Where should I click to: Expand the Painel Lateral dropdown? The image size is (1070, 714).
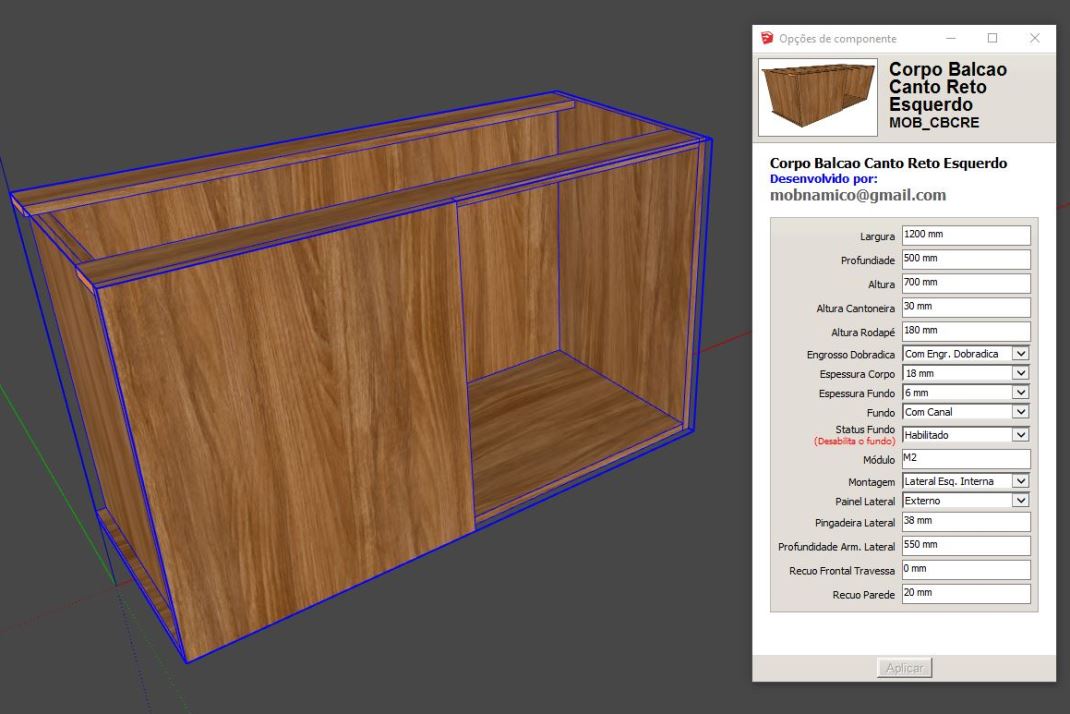point(965,500)
